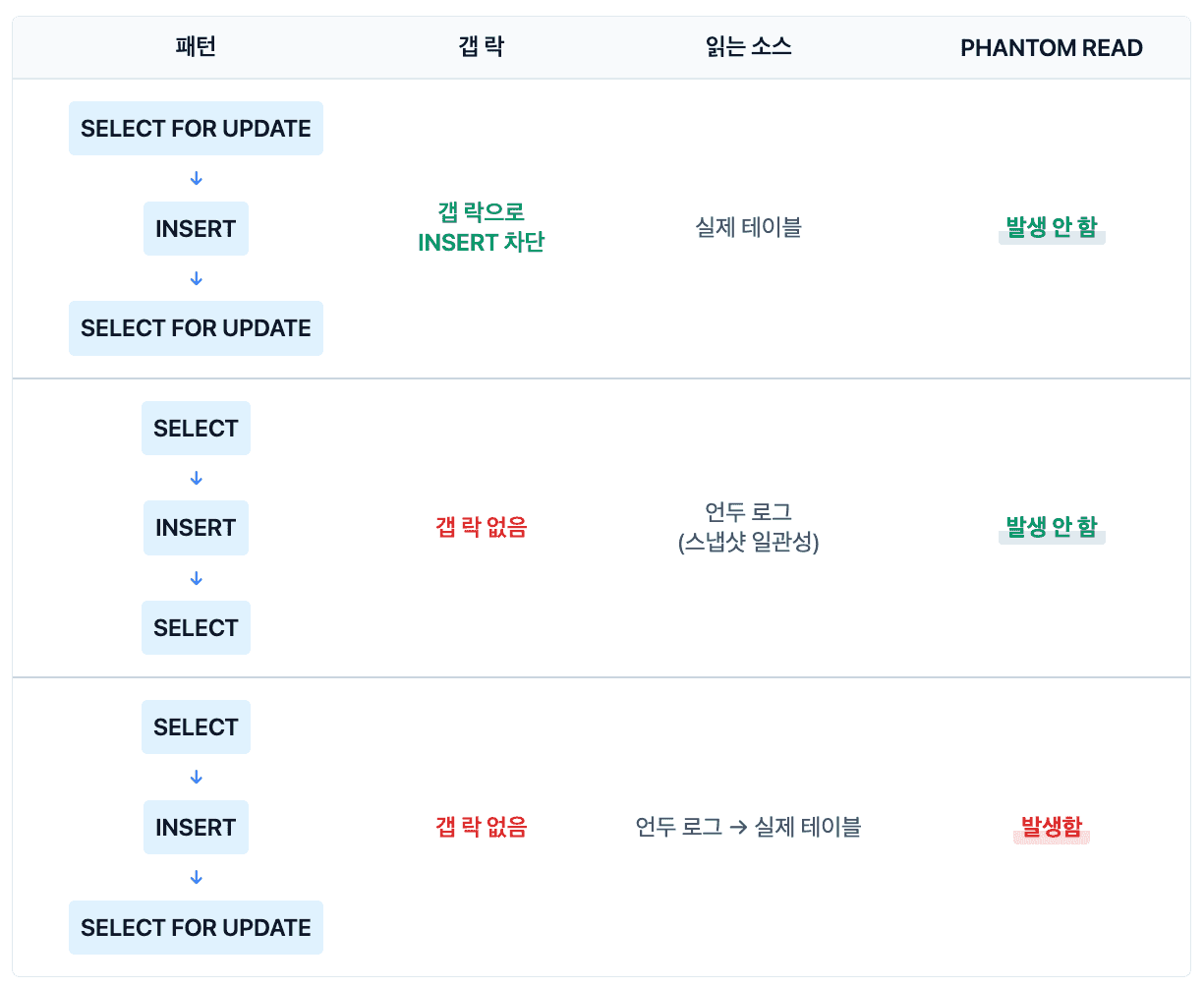This screenshot has width=1204, height=988.
Task: Click the arrow below the third row's SELECT chip
Action: pyautogui.click(x=196, y=778)
